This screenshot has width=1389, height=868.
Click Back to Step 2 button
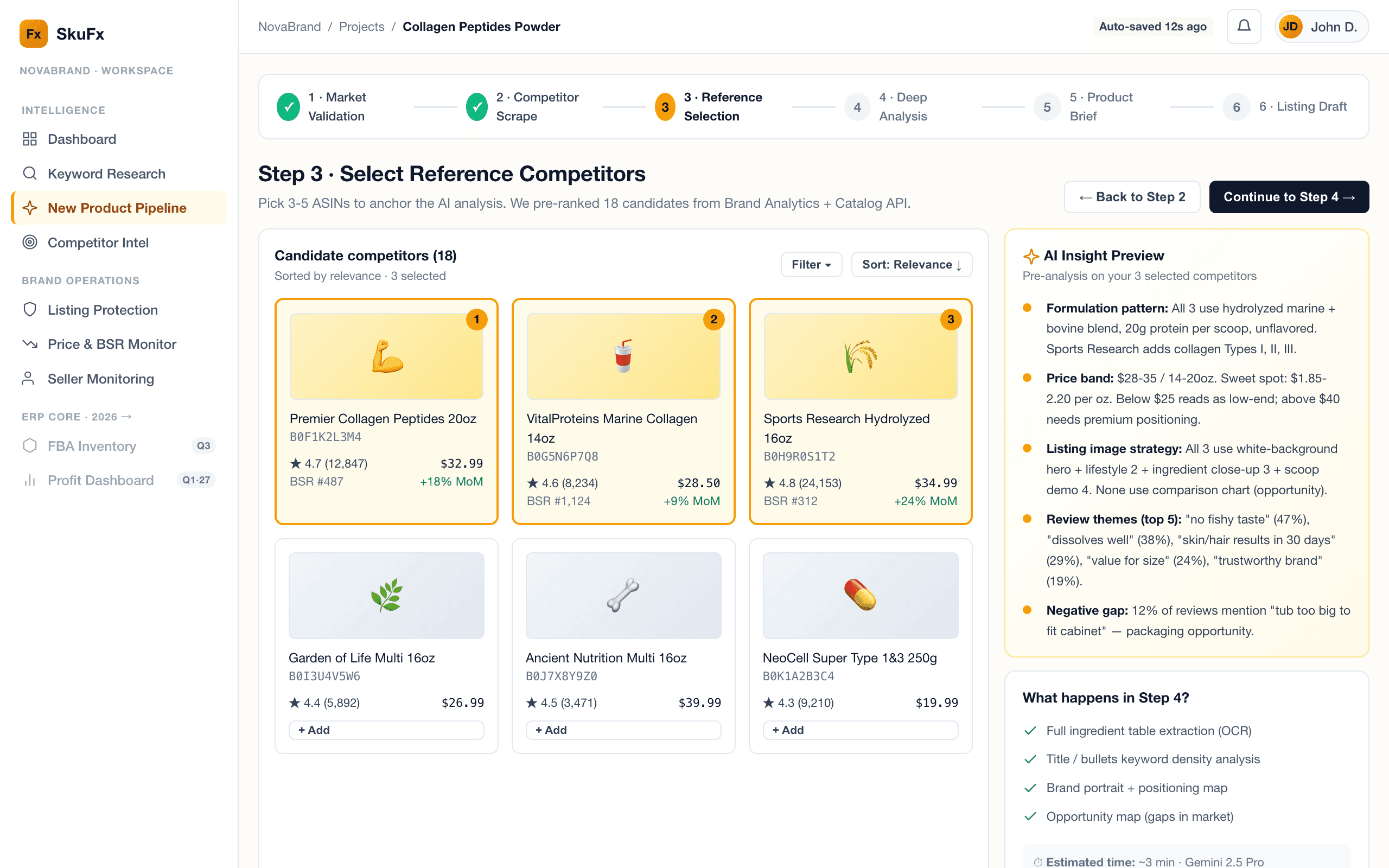tap(1132, 197)
